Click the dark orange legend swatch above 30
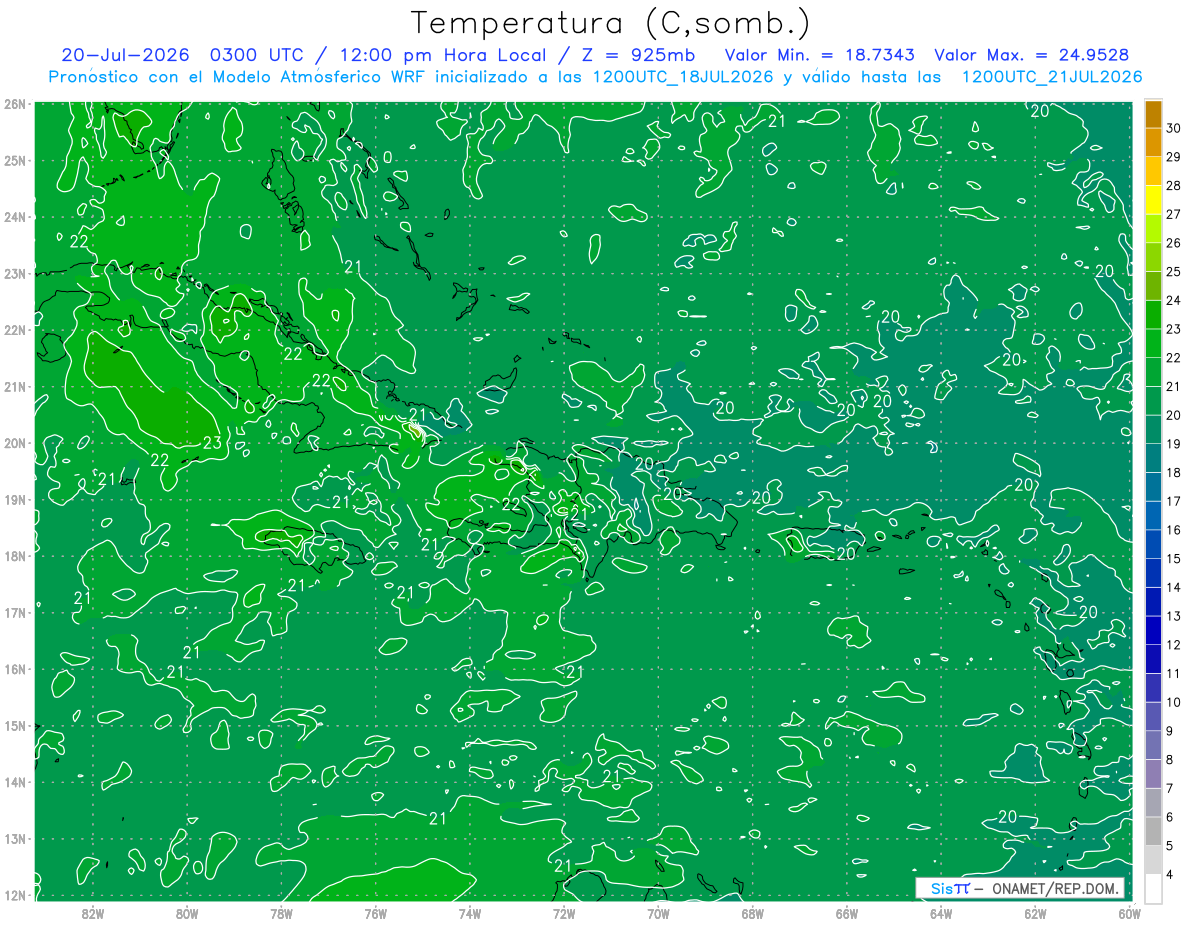The width and height of the screenshot is (1200, 927). click(x=1153, y=113)
